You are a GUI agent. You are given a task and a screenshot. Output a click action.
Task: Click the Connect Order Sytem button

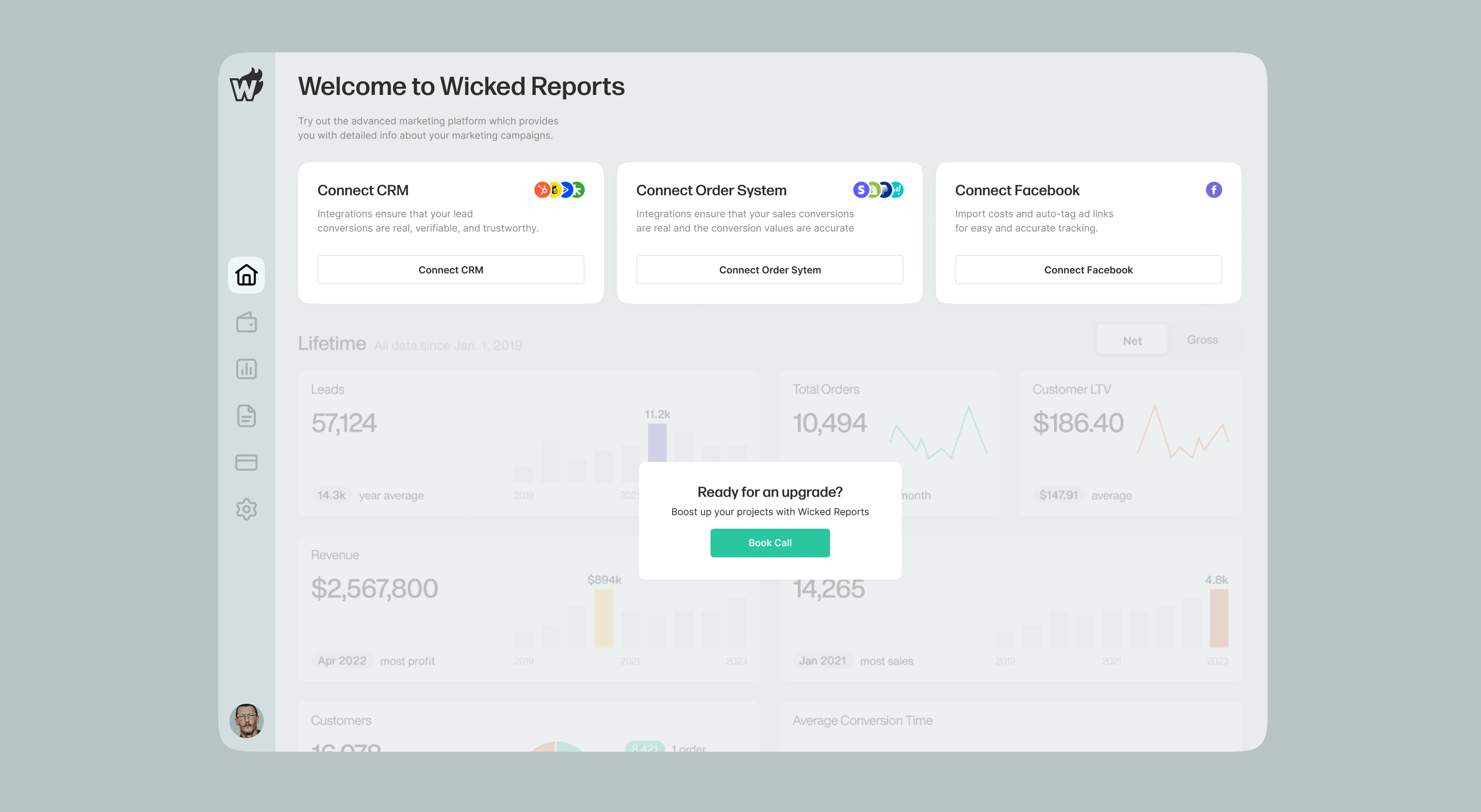pyautogui.click(x=770, y=270)
